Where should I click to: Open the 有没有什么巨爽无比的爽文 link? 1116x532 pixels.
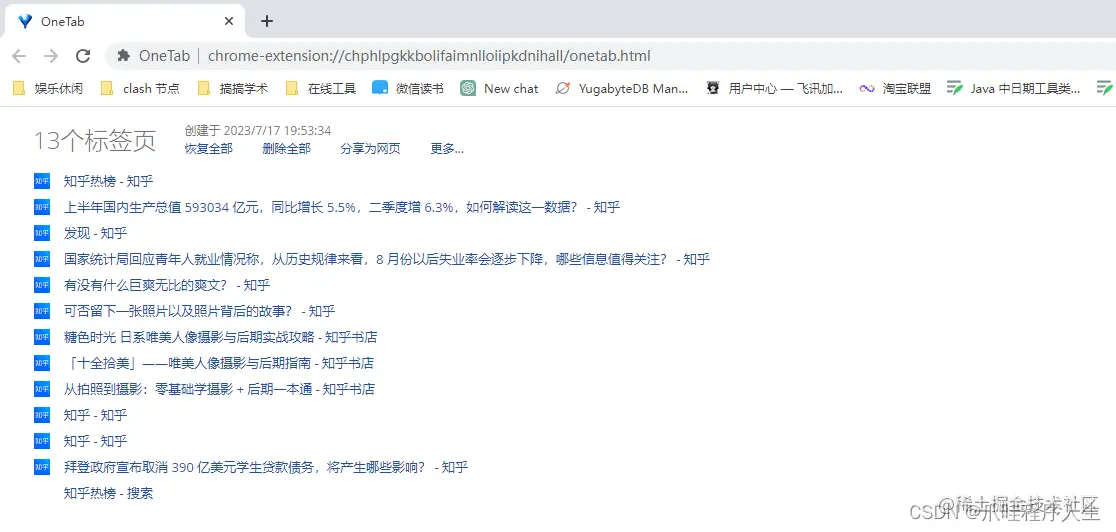(x=167, y=286)
